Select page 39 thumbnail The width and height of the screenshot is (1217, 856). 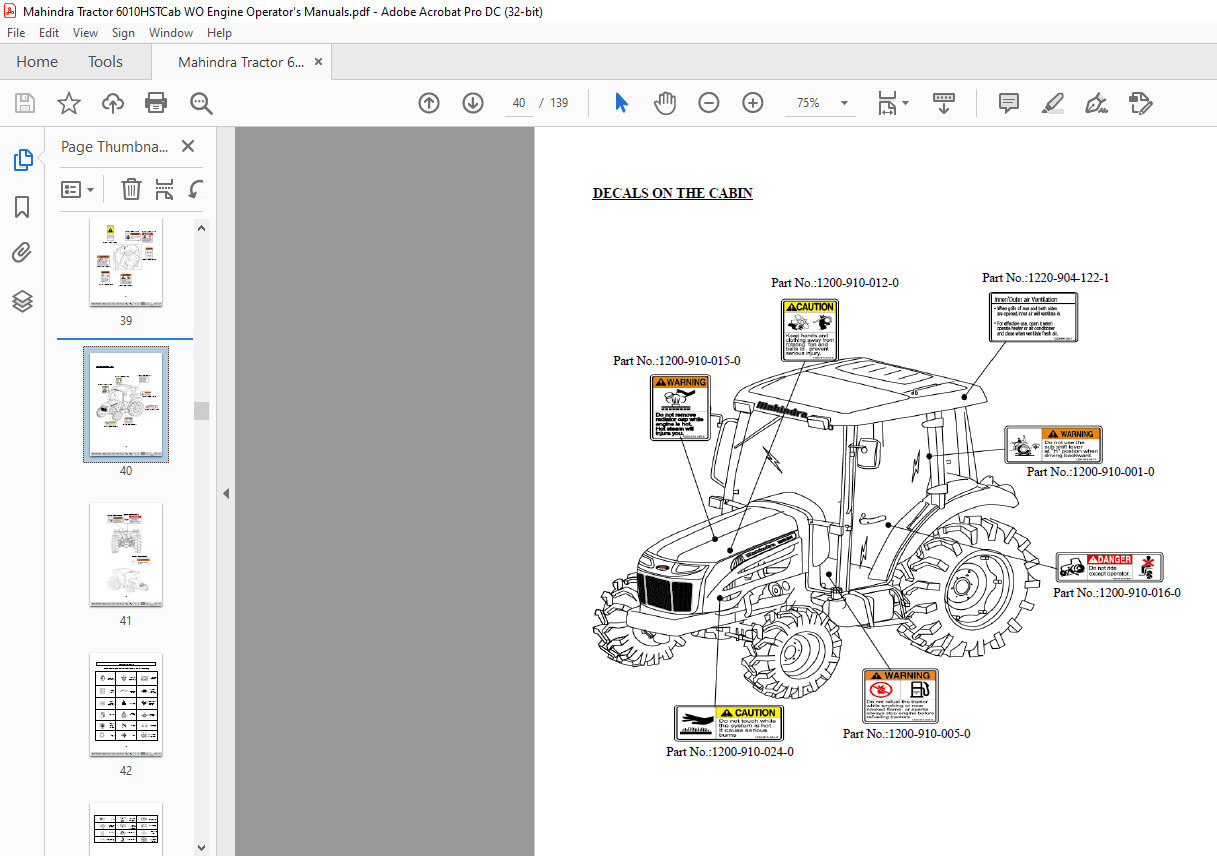126,262
